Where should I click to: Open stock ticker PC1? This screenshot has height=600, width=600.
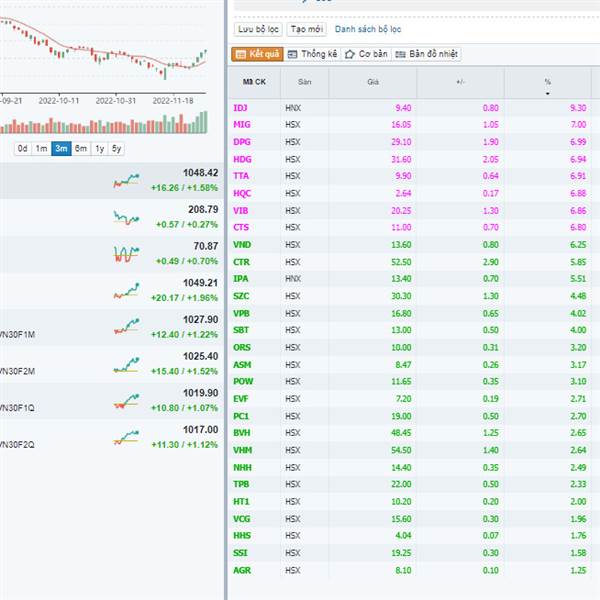click(241, 416)
